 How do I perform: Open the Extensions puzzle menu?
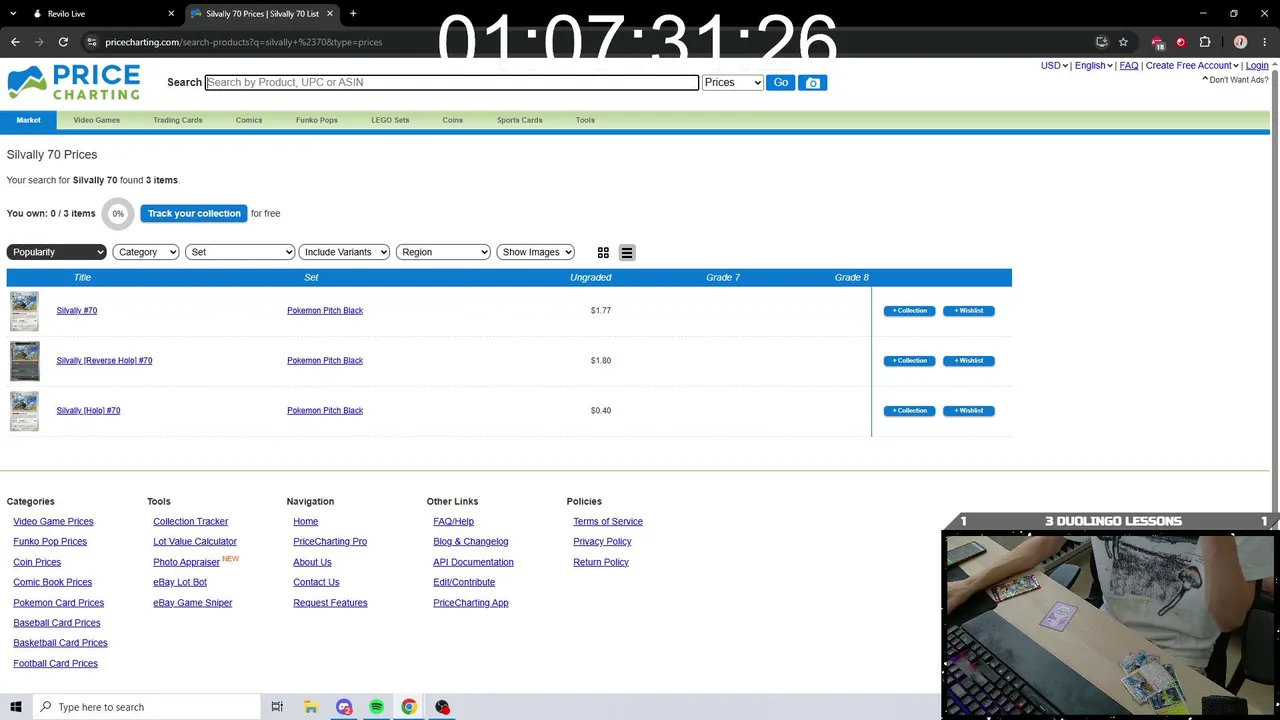tap(1205, 42)
